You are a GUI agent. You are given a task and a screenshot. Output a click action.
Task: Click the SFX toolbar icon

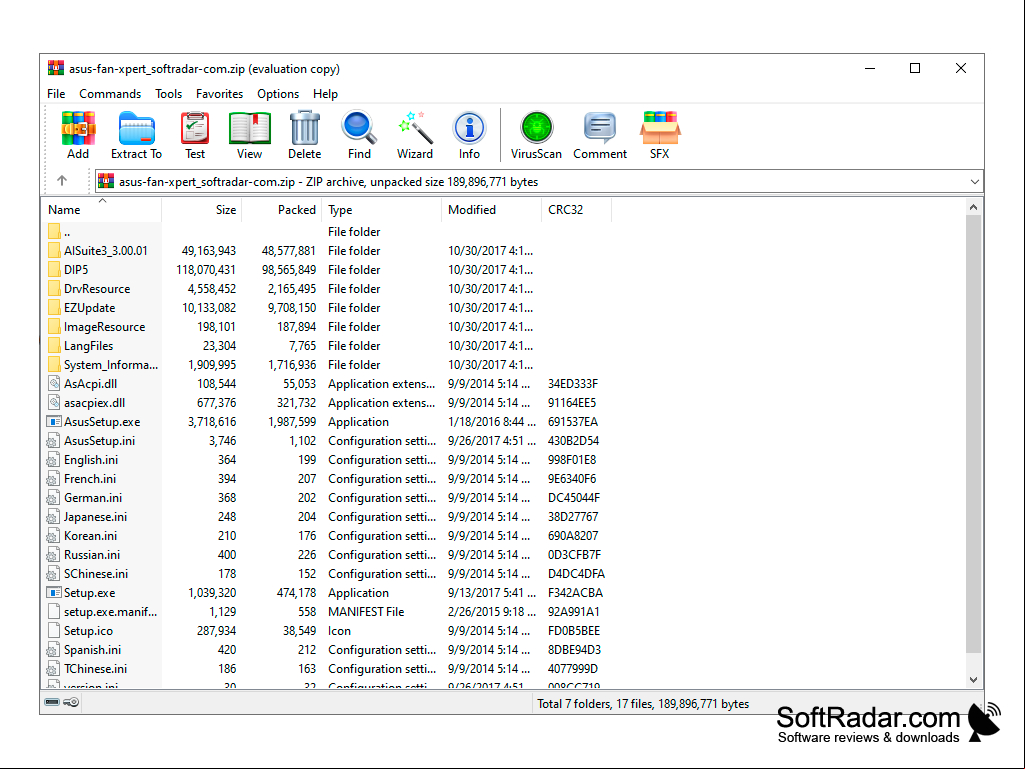pyautogui.click(x=660, y=128)
